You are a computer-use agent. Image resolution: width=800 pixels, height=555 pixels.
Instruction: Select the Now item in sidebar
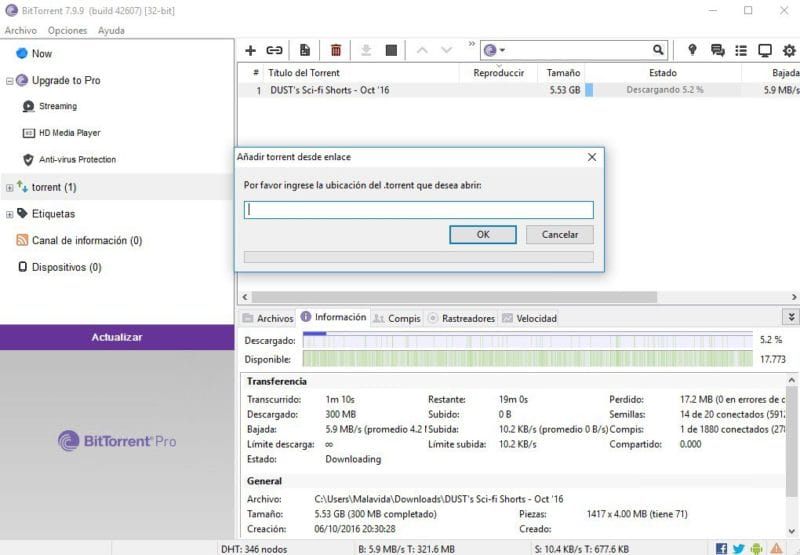(42, 54)
